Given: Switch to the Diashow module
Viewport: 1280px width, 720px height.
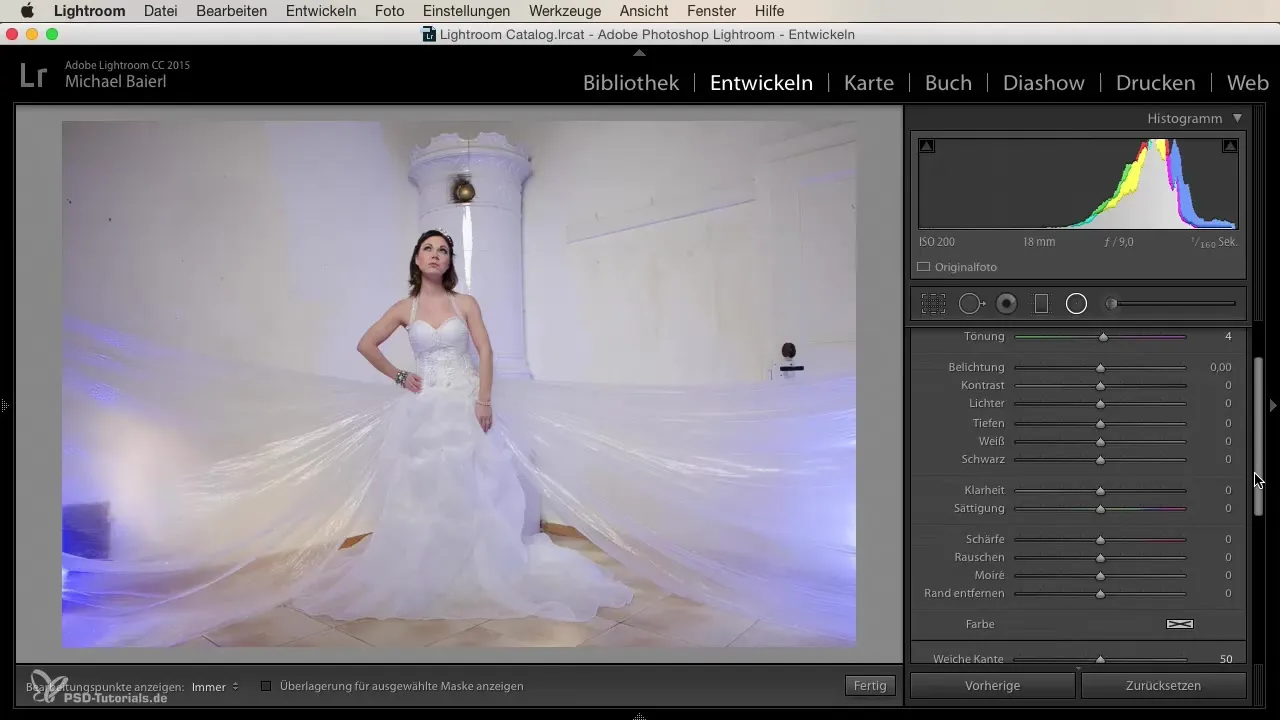Looking at the screenshot, I should [1044, 83].
